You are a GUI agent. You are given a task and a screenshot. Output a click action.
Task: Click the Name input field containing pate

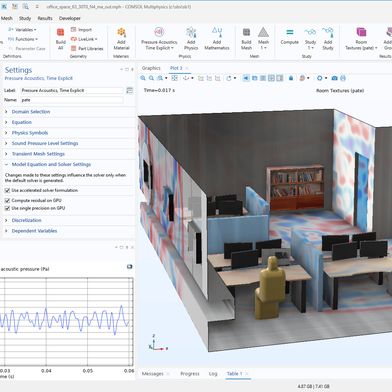pos(72,100)
